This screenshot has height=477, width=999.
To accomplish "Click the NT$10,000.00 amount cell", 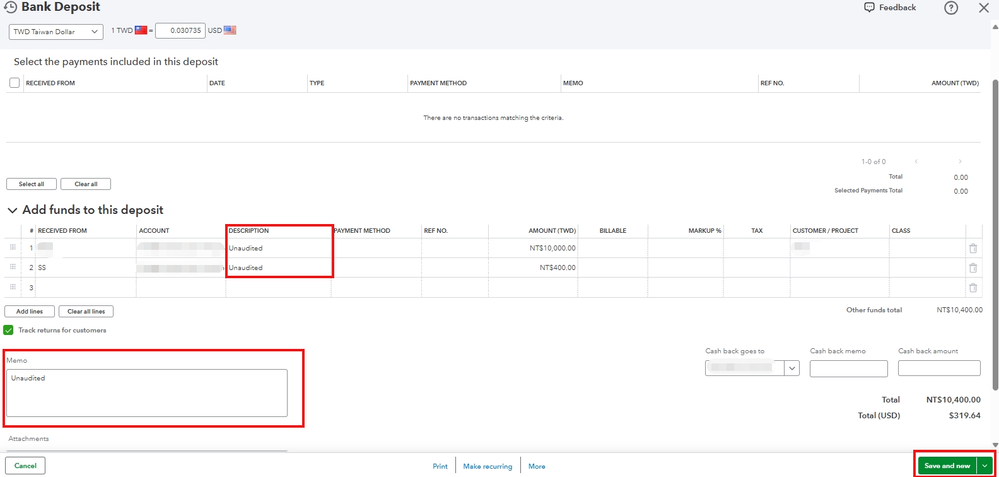I will tap(533, 248).
